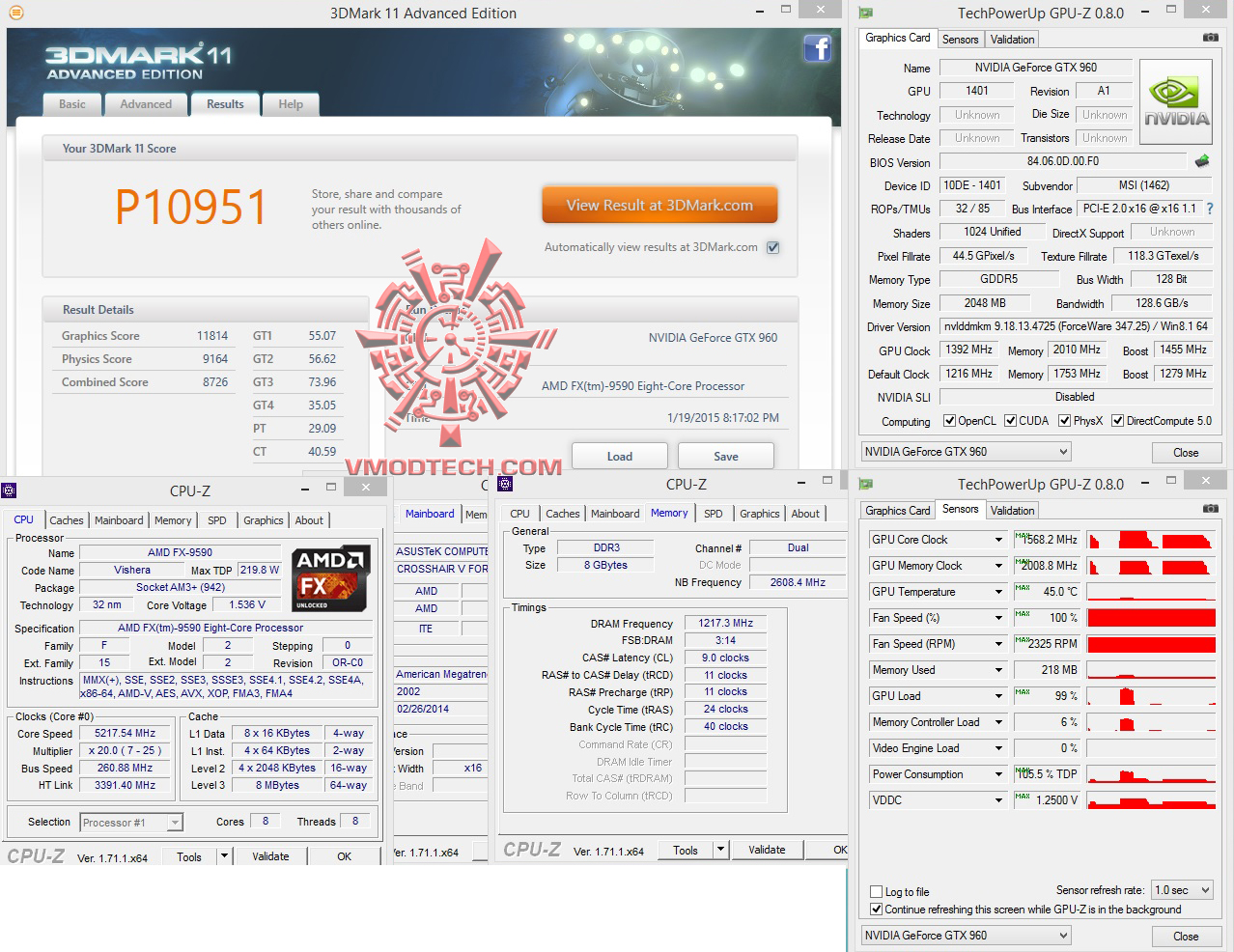Image resolution: width=1234 pixels, height=952 pixels.
Task: Click the memory CPU-Z window title icon
Action: pyautogui.click(x=505, y=484)
